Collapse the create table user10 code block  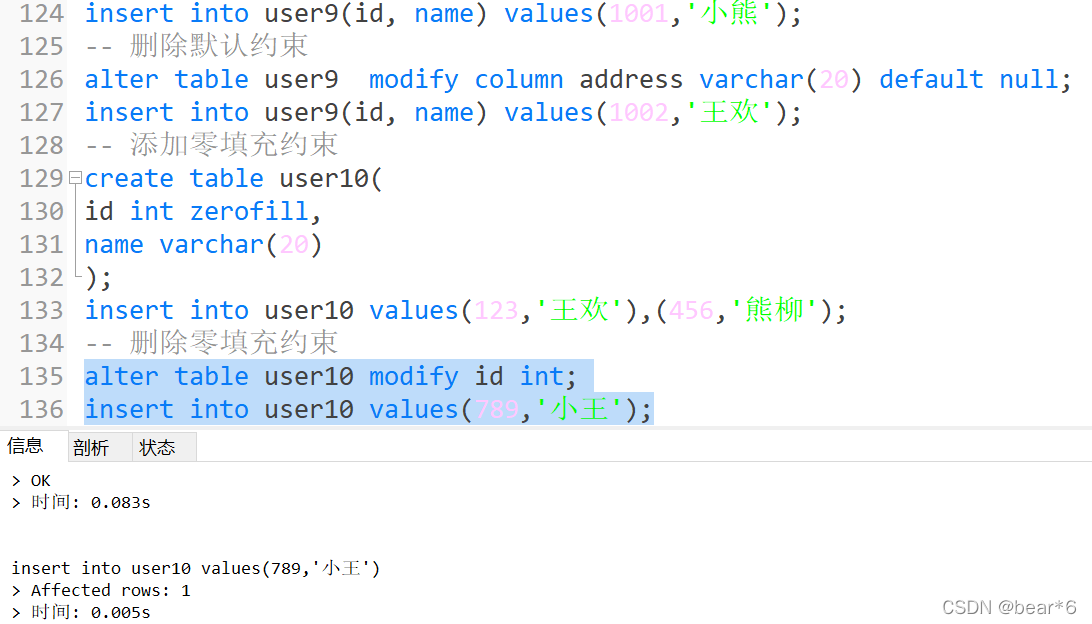[x=75, y=178]
